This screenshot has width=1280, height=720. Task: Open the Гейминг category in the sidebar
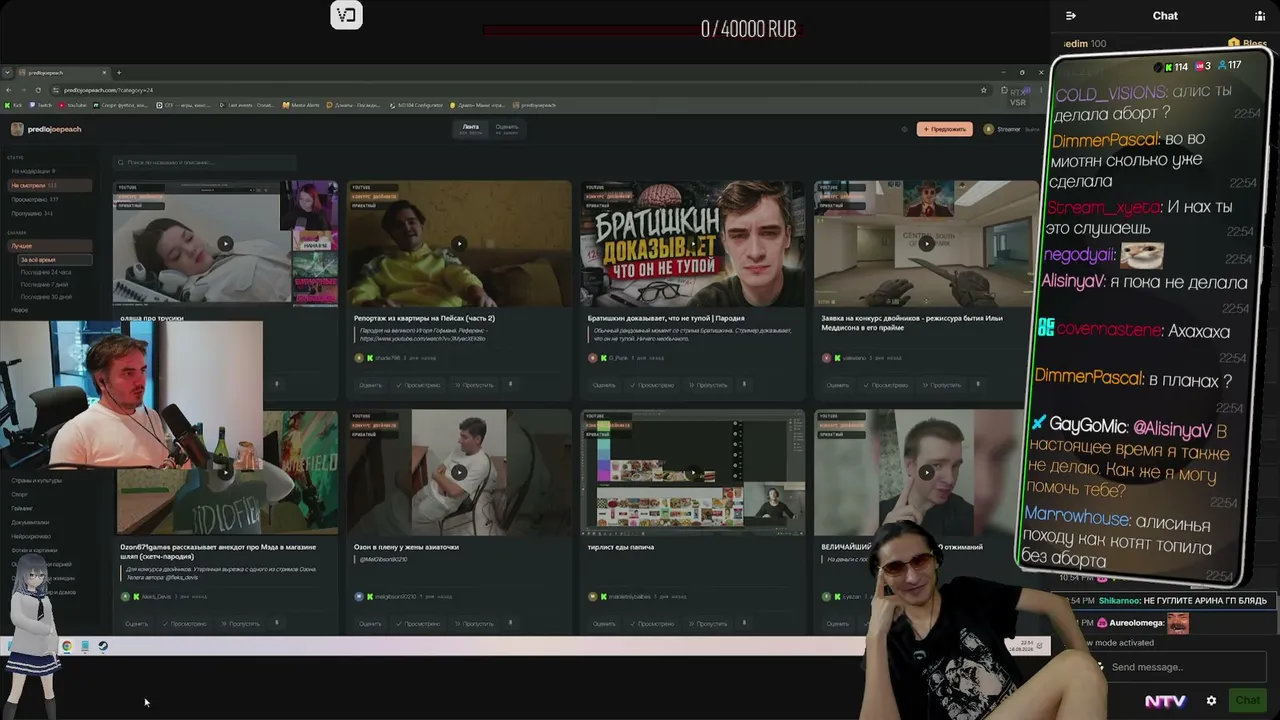[x=24, y=508]
